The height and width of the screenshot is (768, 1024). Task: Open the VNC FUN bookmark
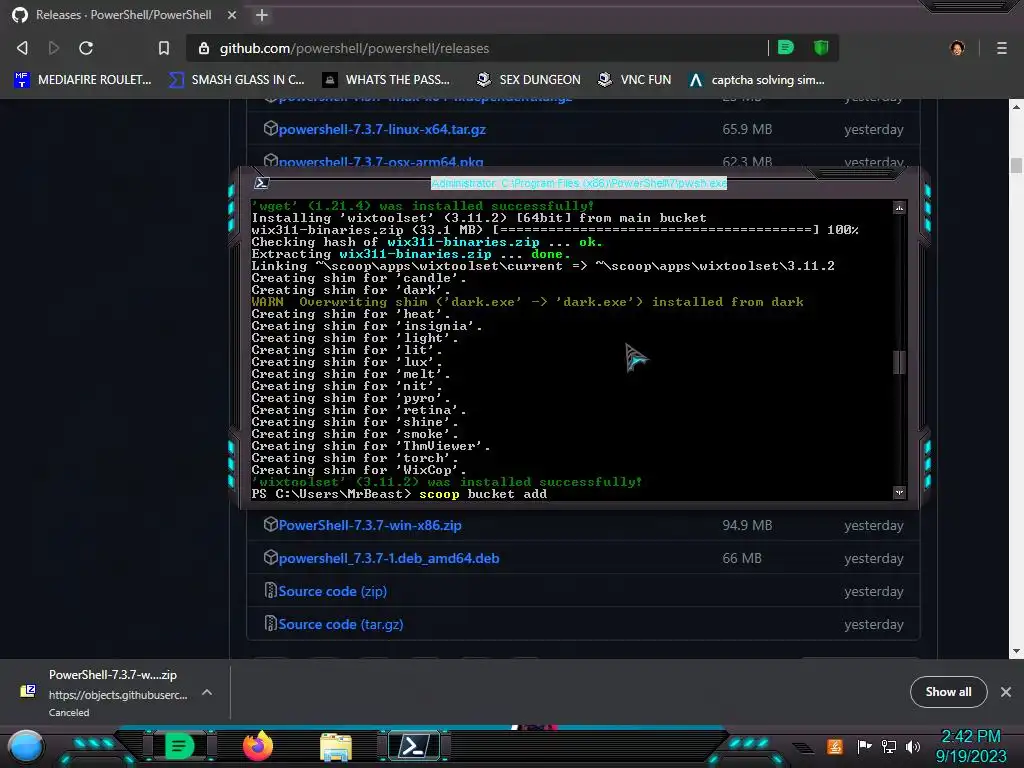[x=635, y=80]
